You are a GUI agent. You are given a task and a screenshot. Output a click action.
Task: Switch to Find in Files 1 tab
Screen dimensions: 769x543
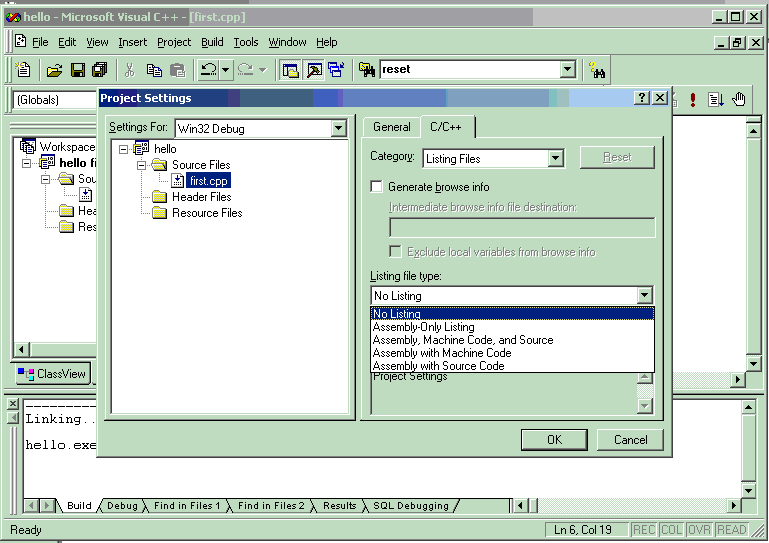tap(186, 506)
